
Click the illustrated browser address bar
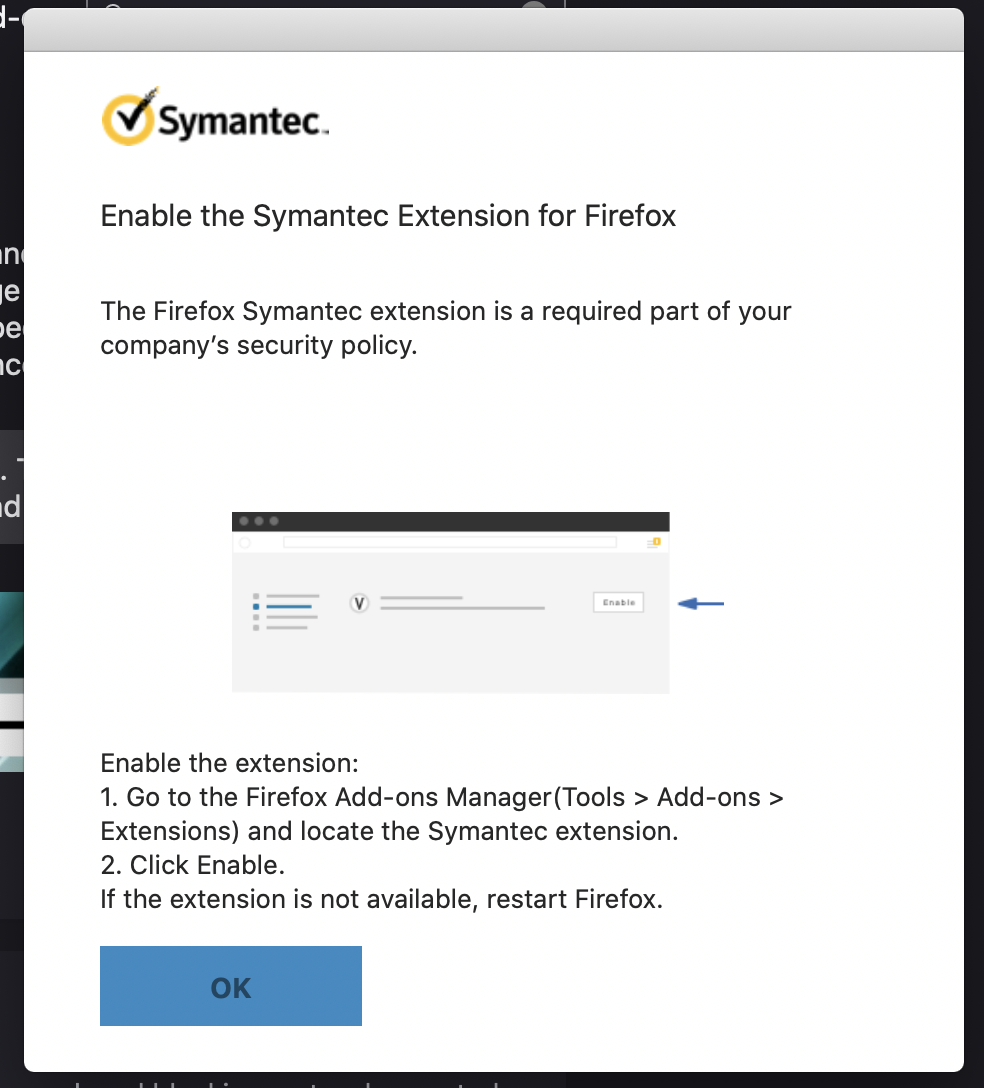(449, 542)
